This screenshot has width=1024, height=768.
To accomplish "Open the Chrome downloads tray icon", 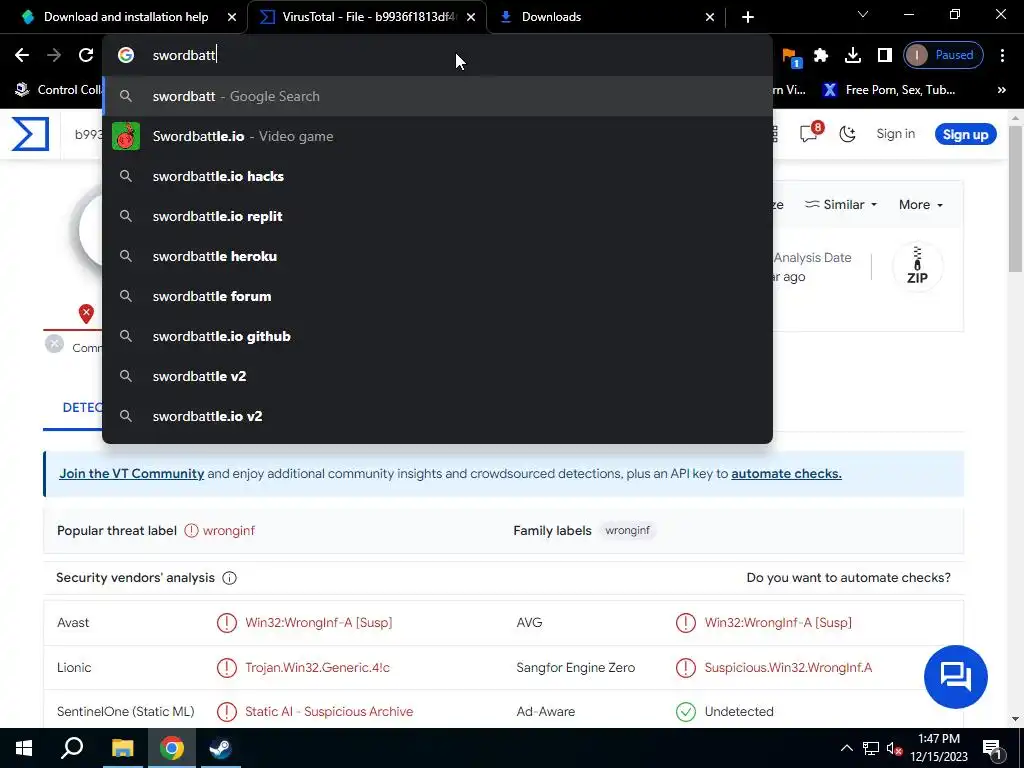I will tap(853, 56).
